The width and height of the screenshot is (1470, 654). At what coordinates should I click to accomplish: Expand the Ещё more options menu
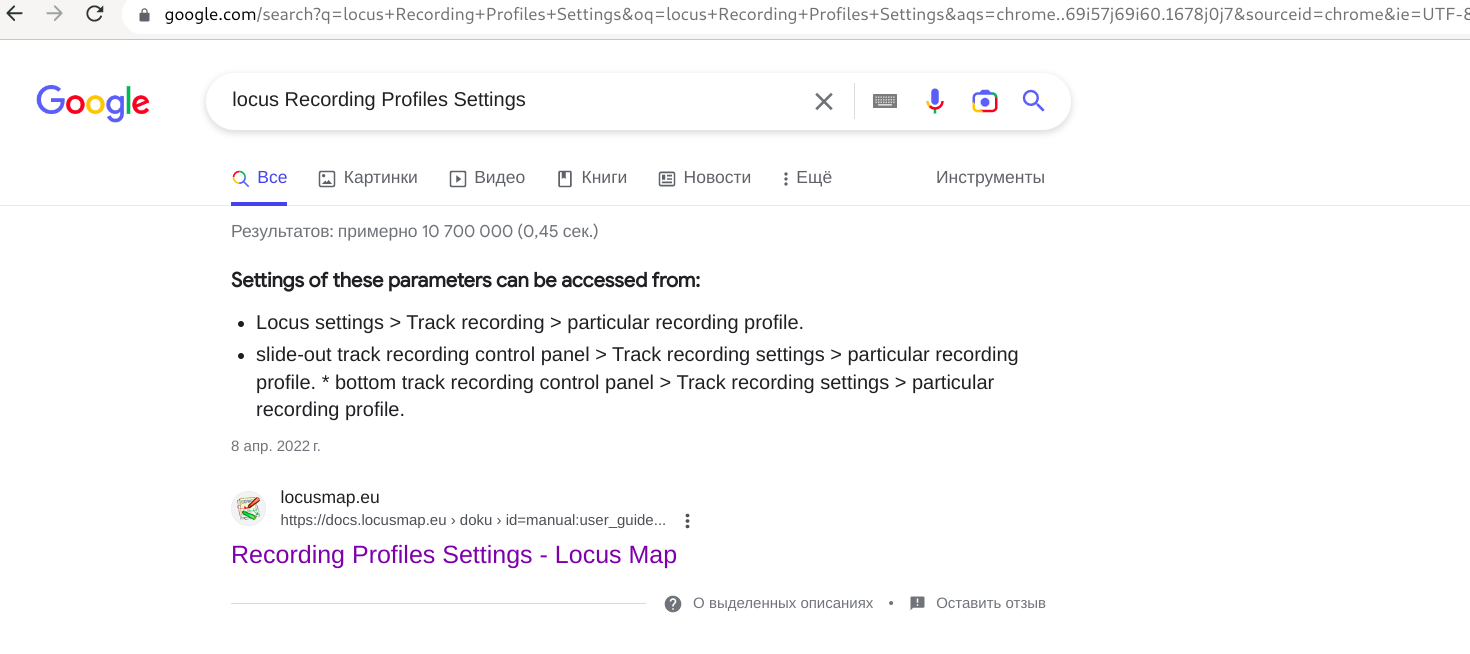(807, 178)
